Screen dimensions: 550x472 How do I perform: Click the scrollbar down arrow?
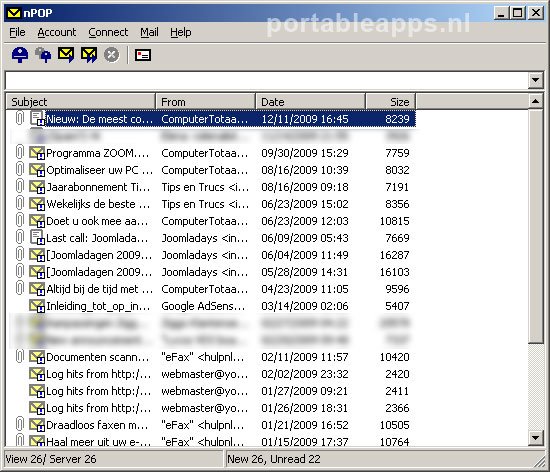[535, 438]
